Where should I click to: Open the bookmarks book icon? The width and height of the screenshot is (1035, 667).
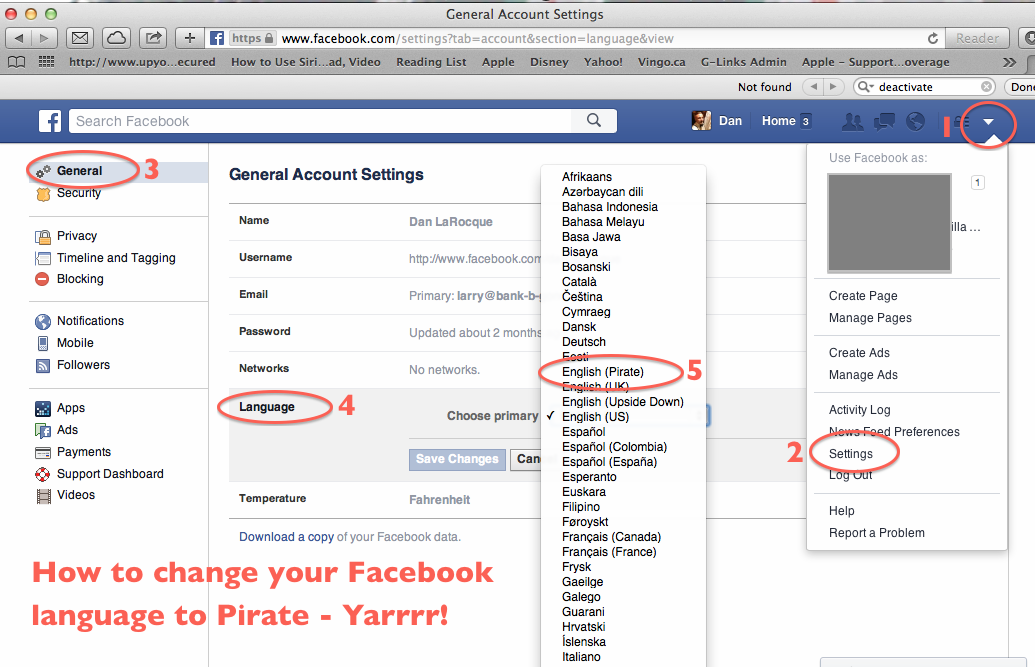point(17,62)
